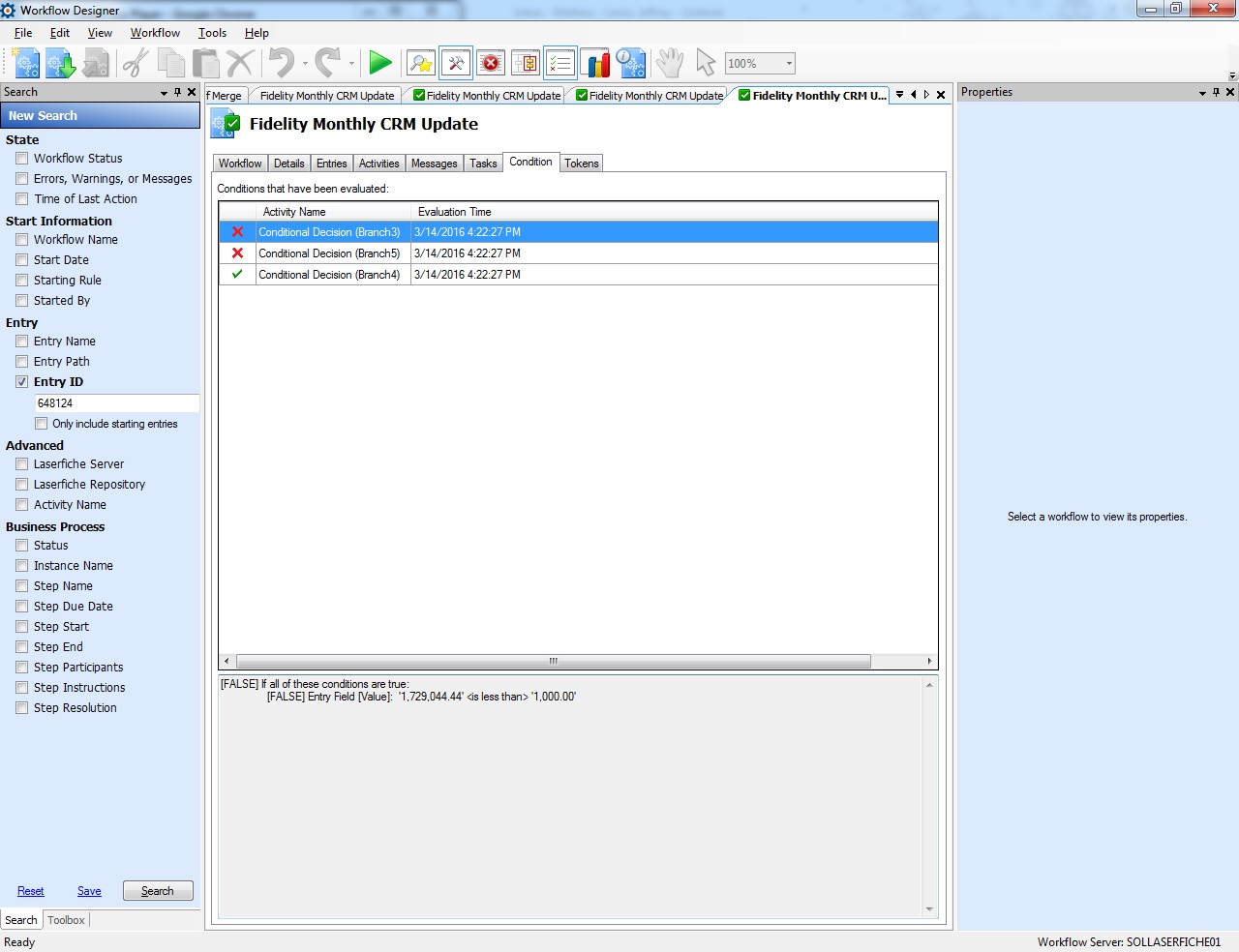Click the Evaluation Time column header

674,212
